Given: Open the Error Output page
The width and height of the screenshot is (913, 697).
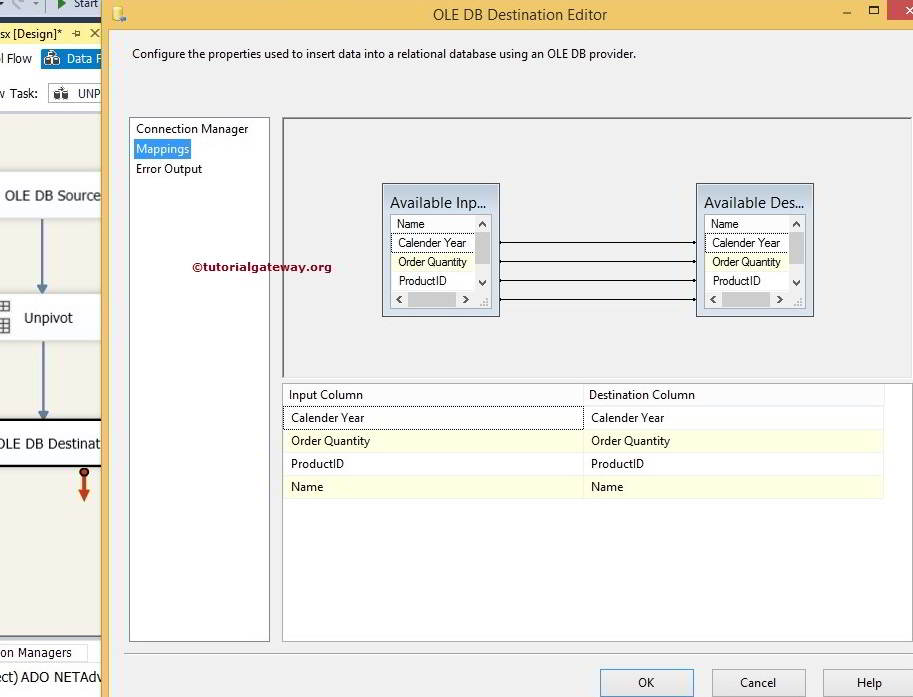Looking at the screenshot, I should (169, 169).
